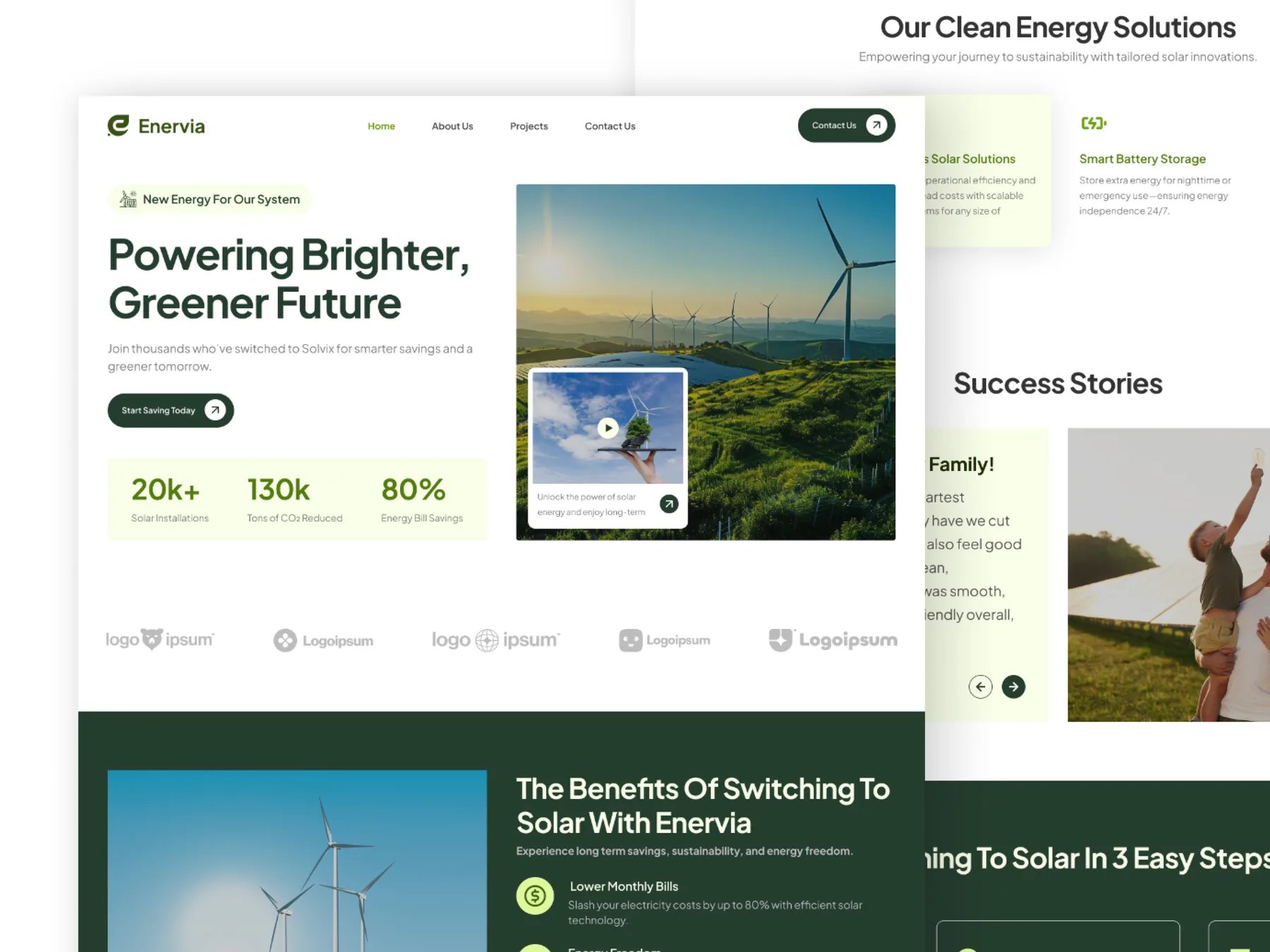This screenshot has width=1270, height=952.
Task: Click the globe logo ipsum logo
Action: (495, 640)
